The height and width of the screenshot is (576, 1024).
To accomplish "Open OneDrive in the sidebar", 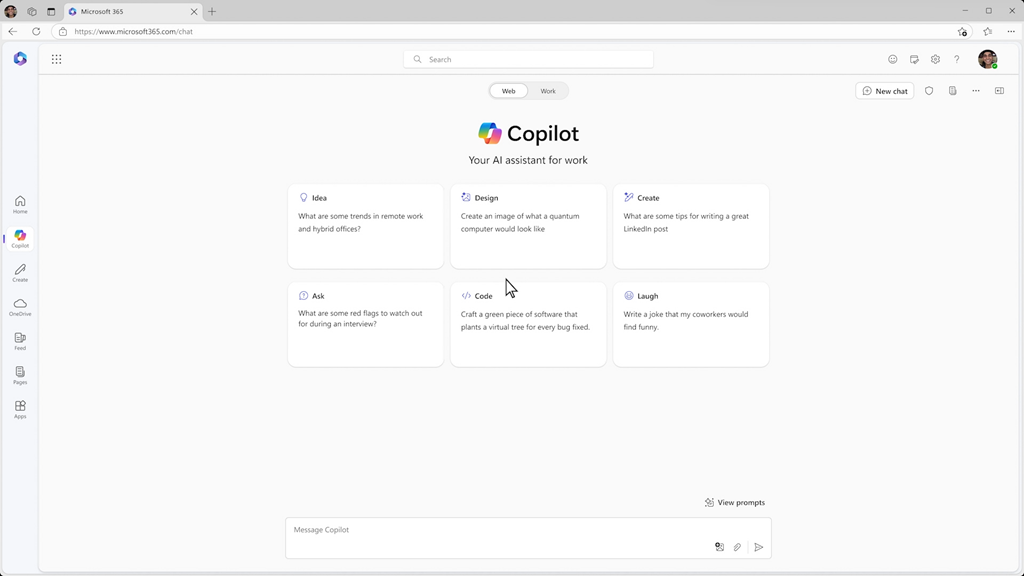I will [20, 306].
